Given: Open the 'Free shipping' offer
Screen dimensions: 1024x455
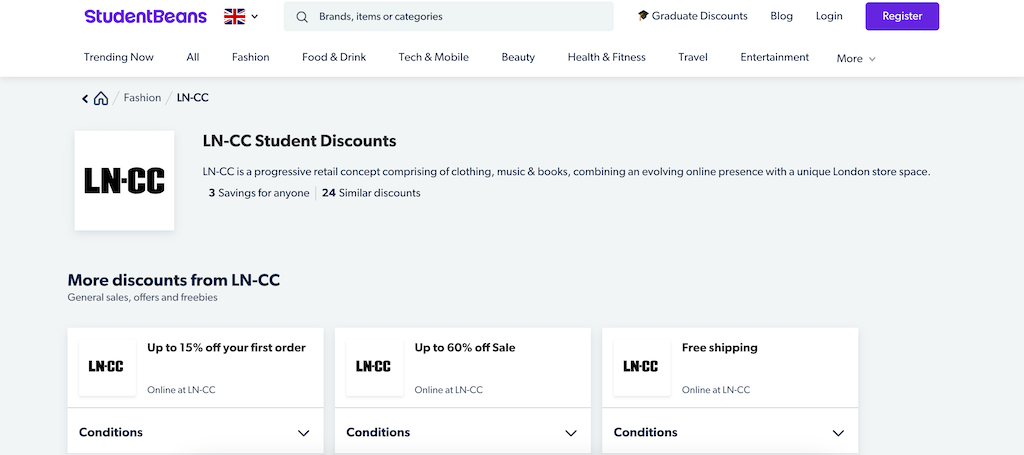Looking at the screenshot, I should pos(720,348).
